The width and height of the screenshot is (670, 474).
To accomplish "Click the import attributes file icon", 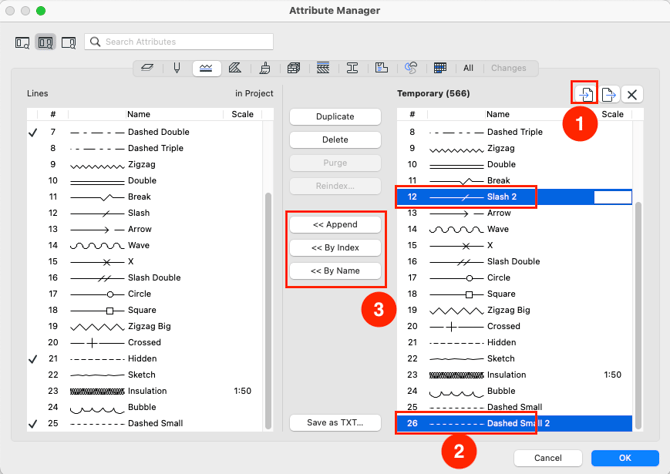I will [x=585, y=94].
